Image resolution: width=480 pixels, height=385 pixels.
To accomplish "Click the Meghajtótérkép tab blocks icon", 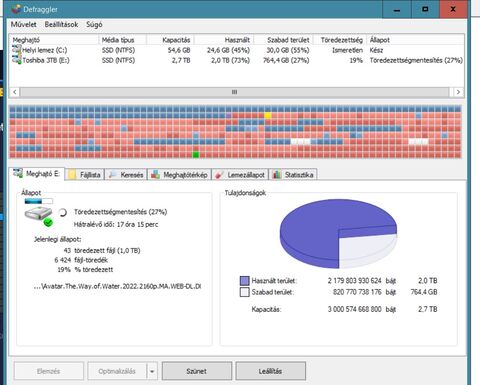I will click(155, 175).
